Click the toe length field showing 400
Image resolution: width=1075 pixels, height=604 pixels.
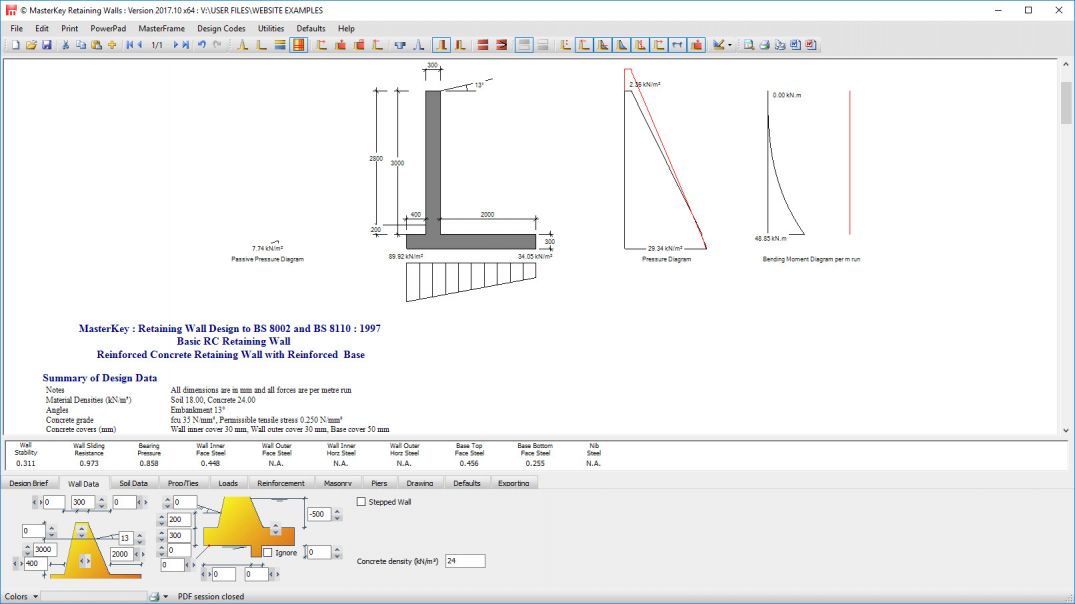pyautogui.click(x=35, y=564)
